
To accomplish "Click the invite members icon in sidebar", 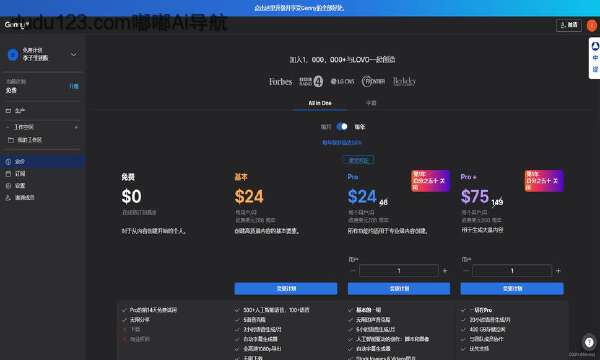I will point(8,197).
